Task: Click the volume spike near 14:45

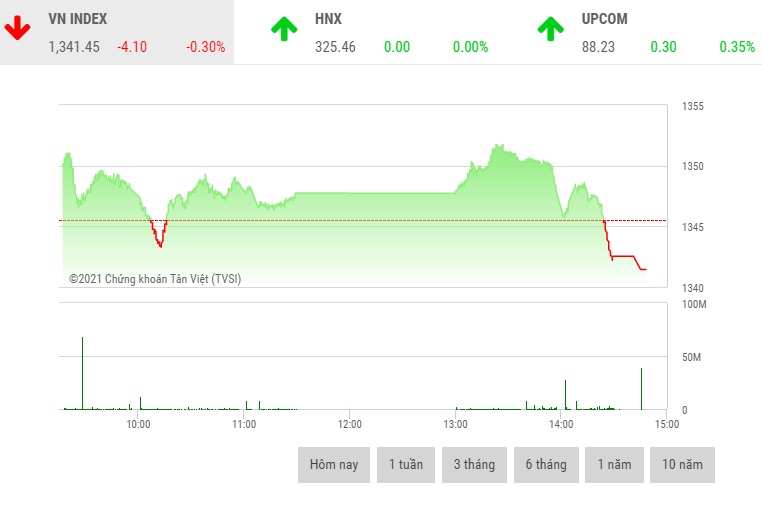Action: point(641,389)
